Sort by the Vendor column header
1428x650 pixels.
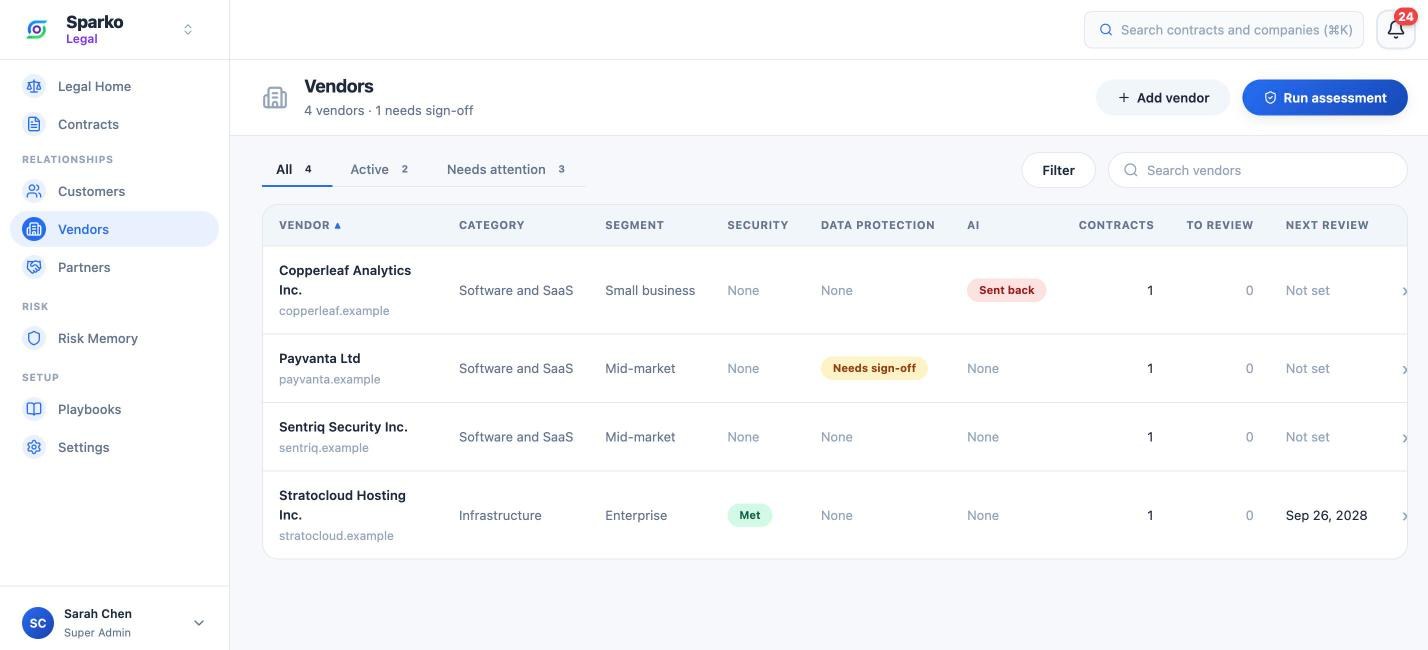(x=310, y=225)
